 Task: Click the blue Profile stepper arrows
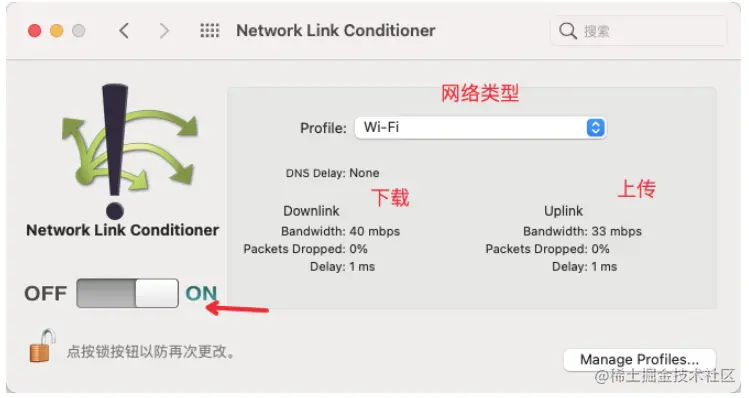[x=595, y=128]
